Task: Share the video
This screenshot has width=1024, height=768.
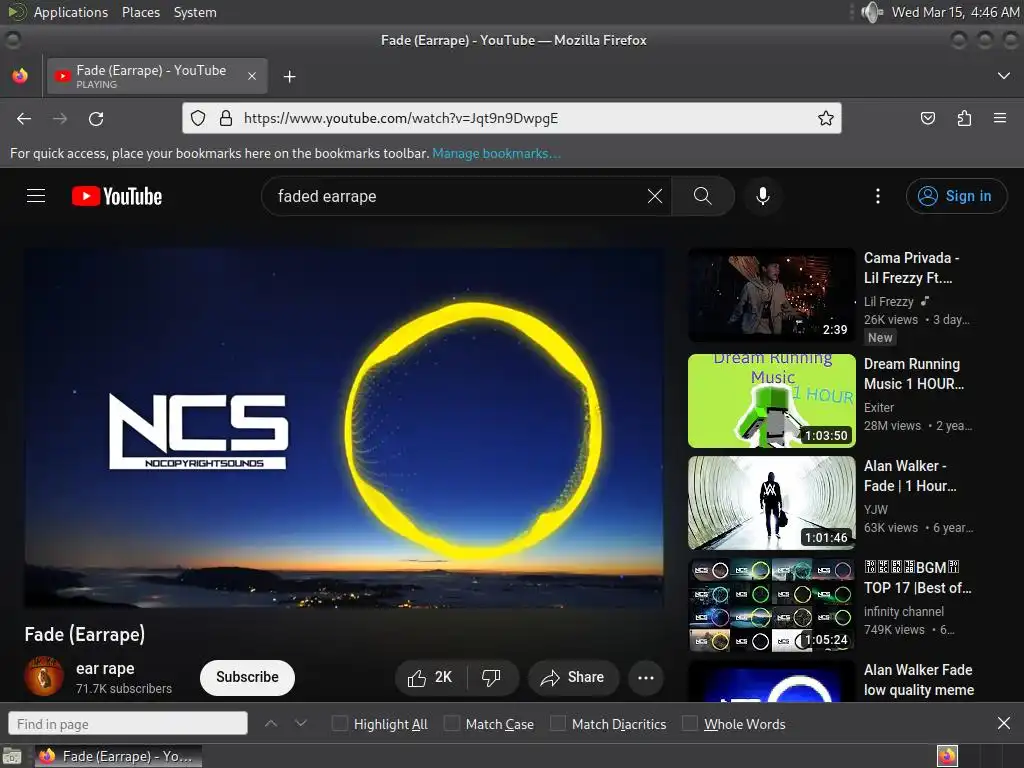Action: 572,677
